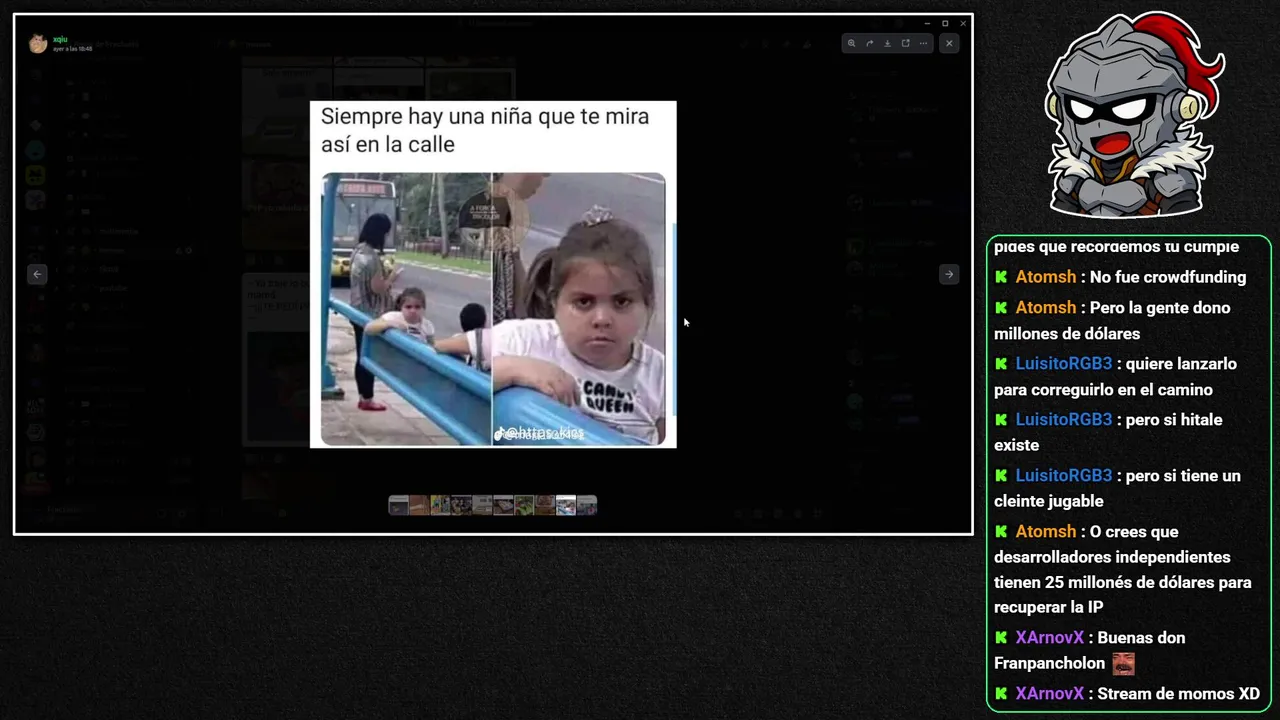Click the meme caption 'Siempre hay una niña'
The width and height of the screenshot is (1280, 720).
point(485,130)
